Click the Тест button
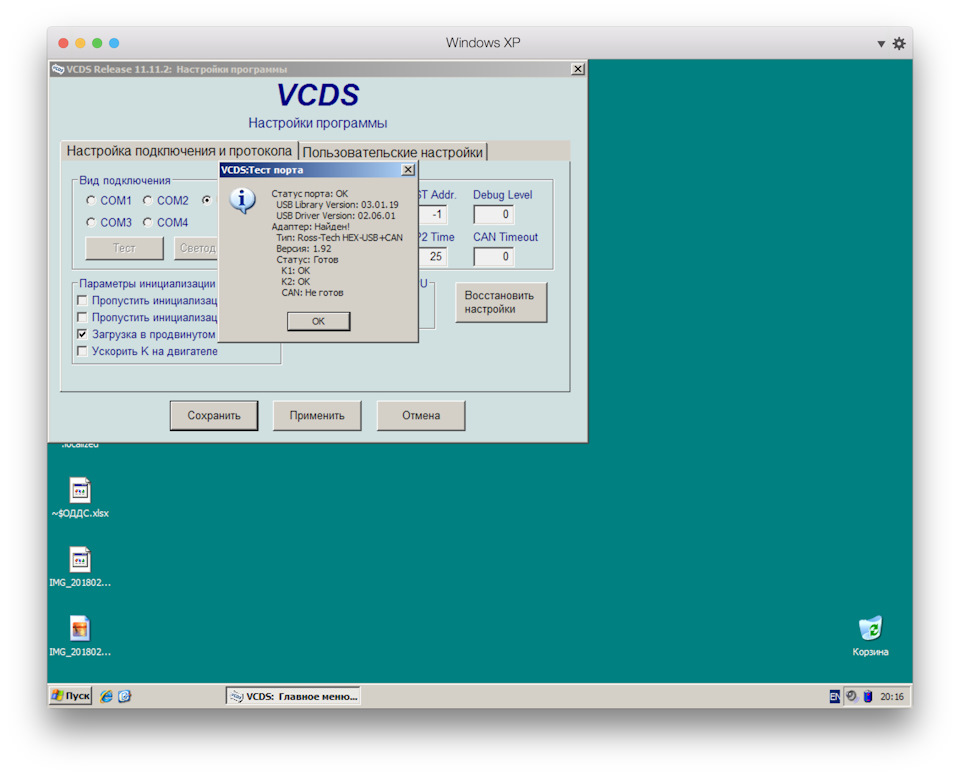 [124, 248]
